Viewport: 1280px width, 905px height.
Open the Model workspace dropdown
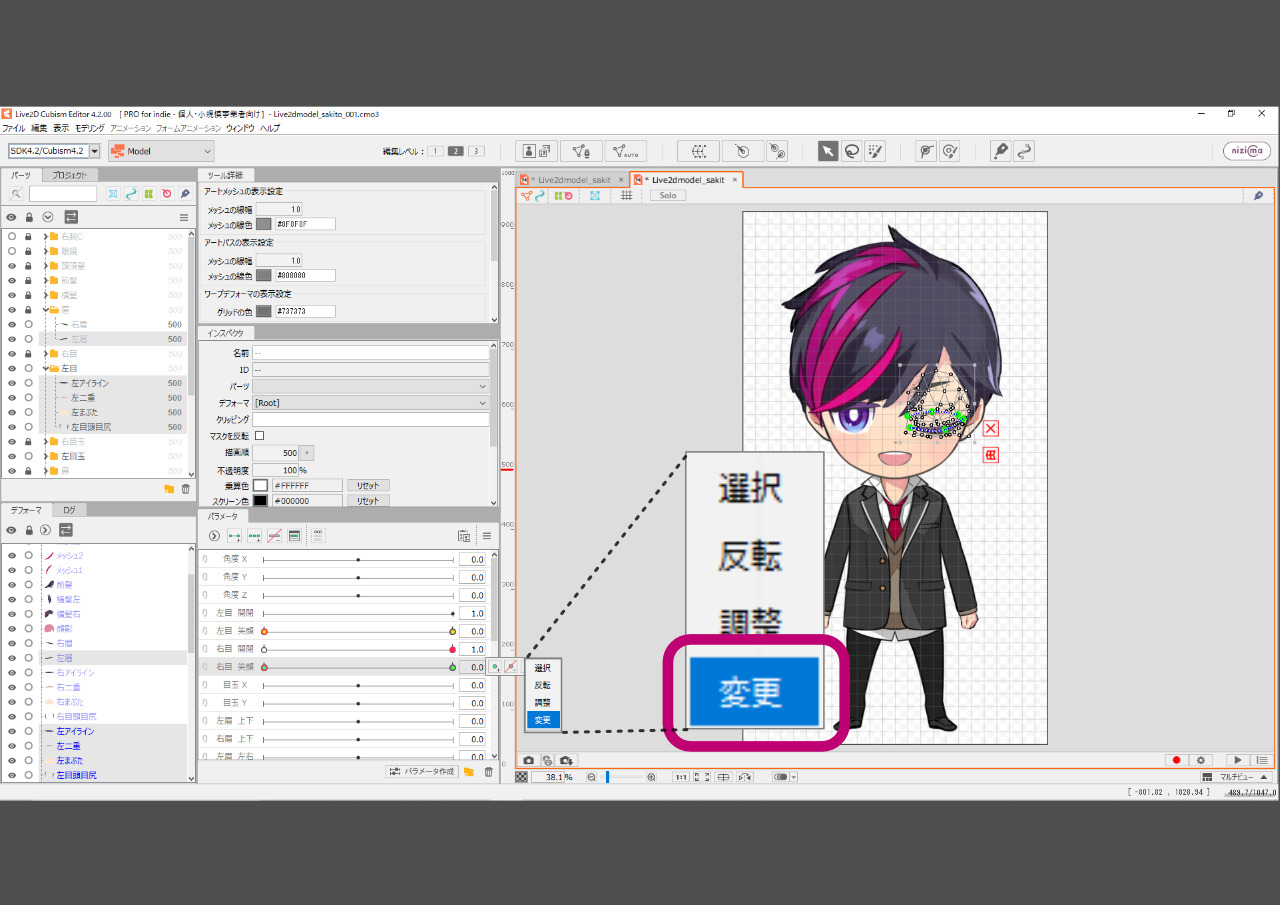click(161, 151)
